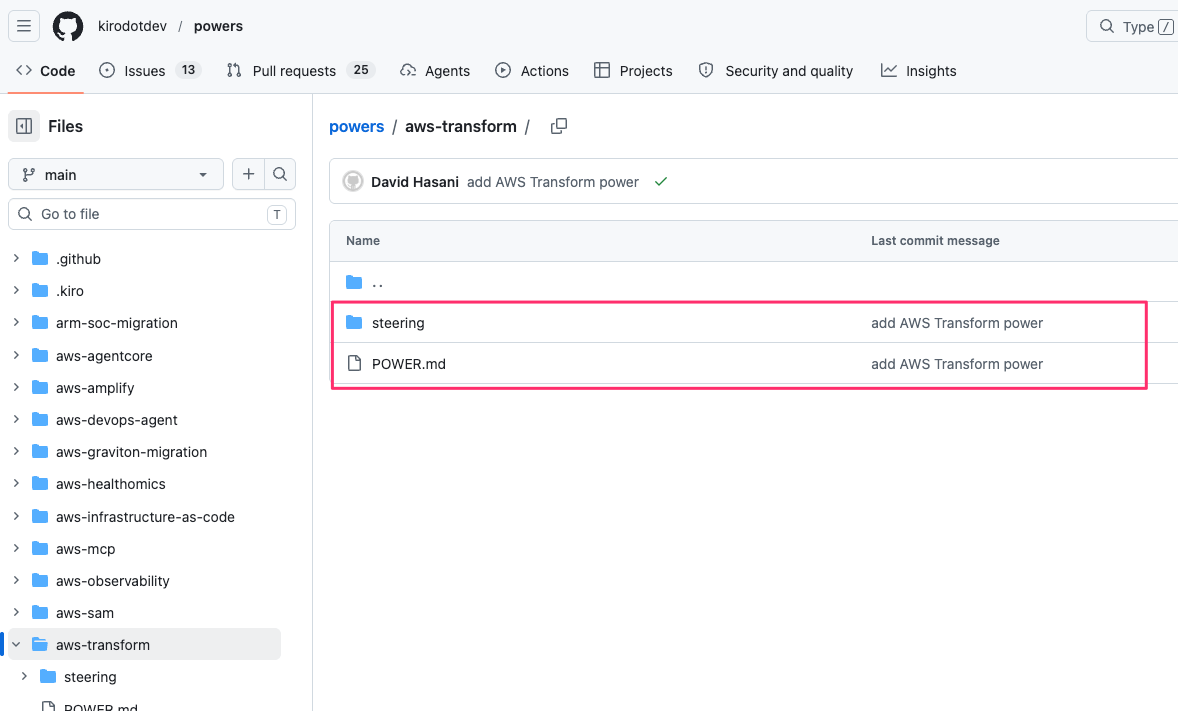Open the hamburger navigation menu

(24, 26)
